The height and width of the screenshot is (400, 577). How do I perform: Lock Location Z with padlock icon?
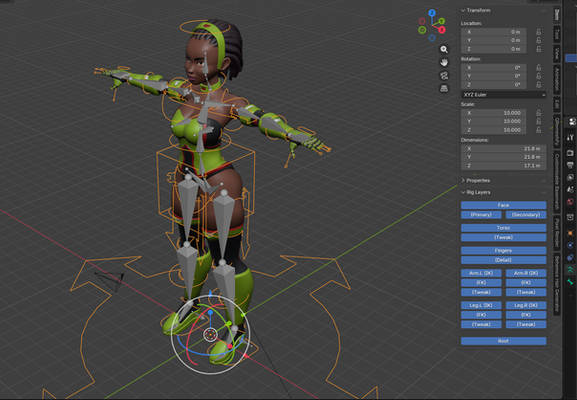tap(538, 49)
